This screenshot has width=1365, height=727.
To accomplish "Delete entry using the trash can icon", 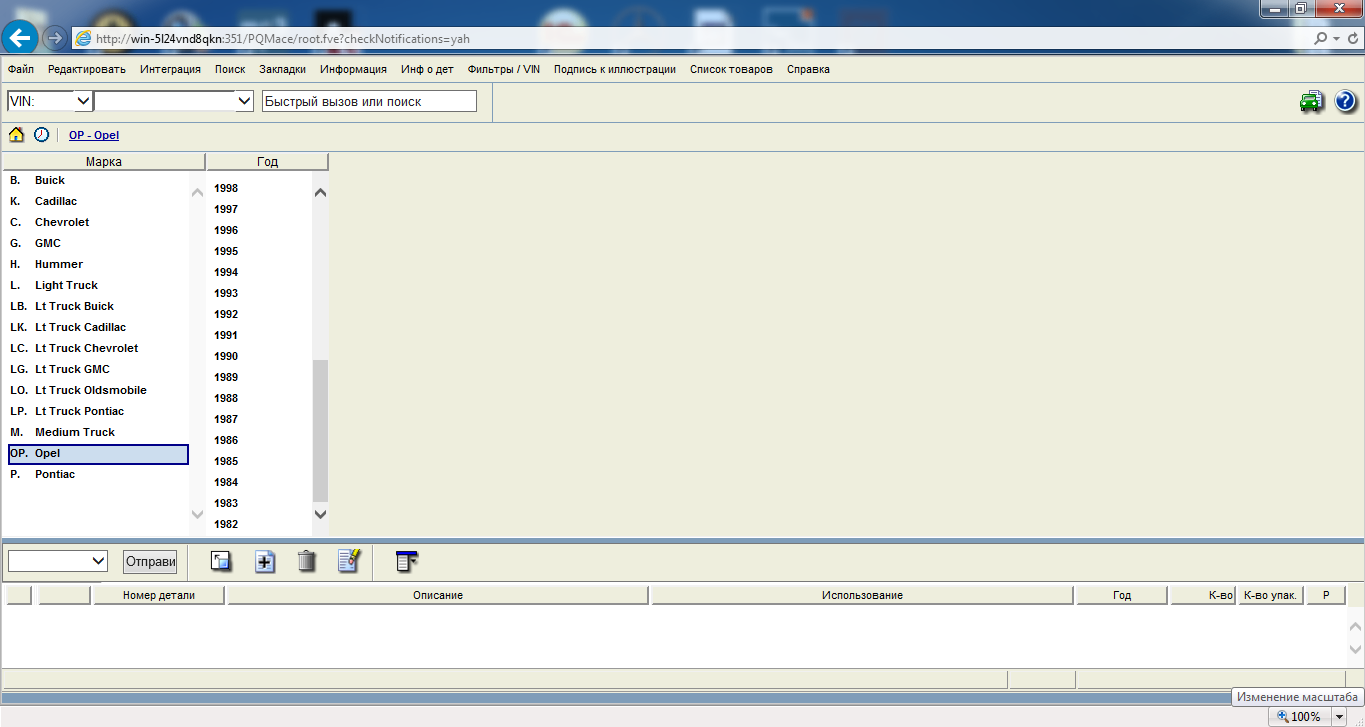I will (x=307, y=561).
